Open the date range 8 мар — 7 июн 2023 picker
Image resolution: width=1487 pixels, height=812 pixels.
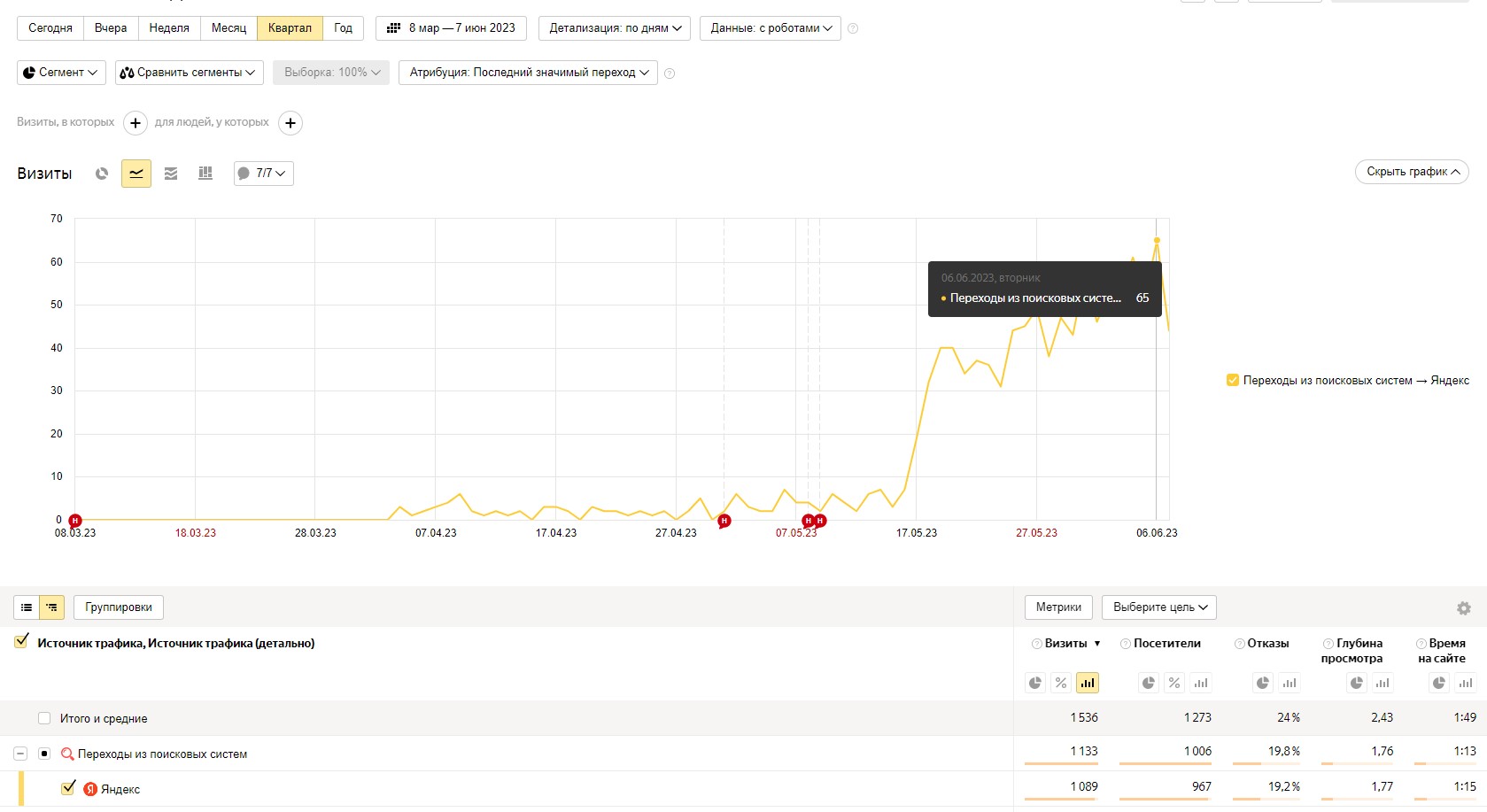point(452,28)
